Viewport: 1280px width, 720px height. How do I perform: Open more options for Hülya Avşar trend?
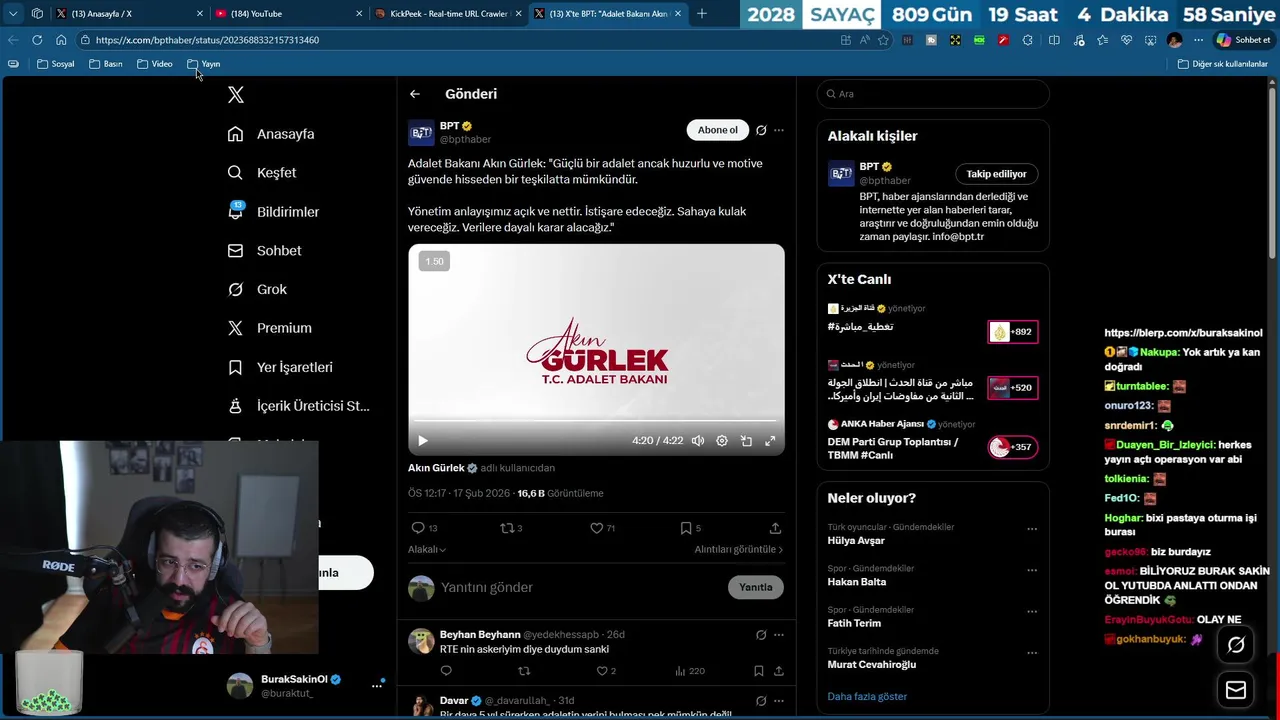point(1032,529)
